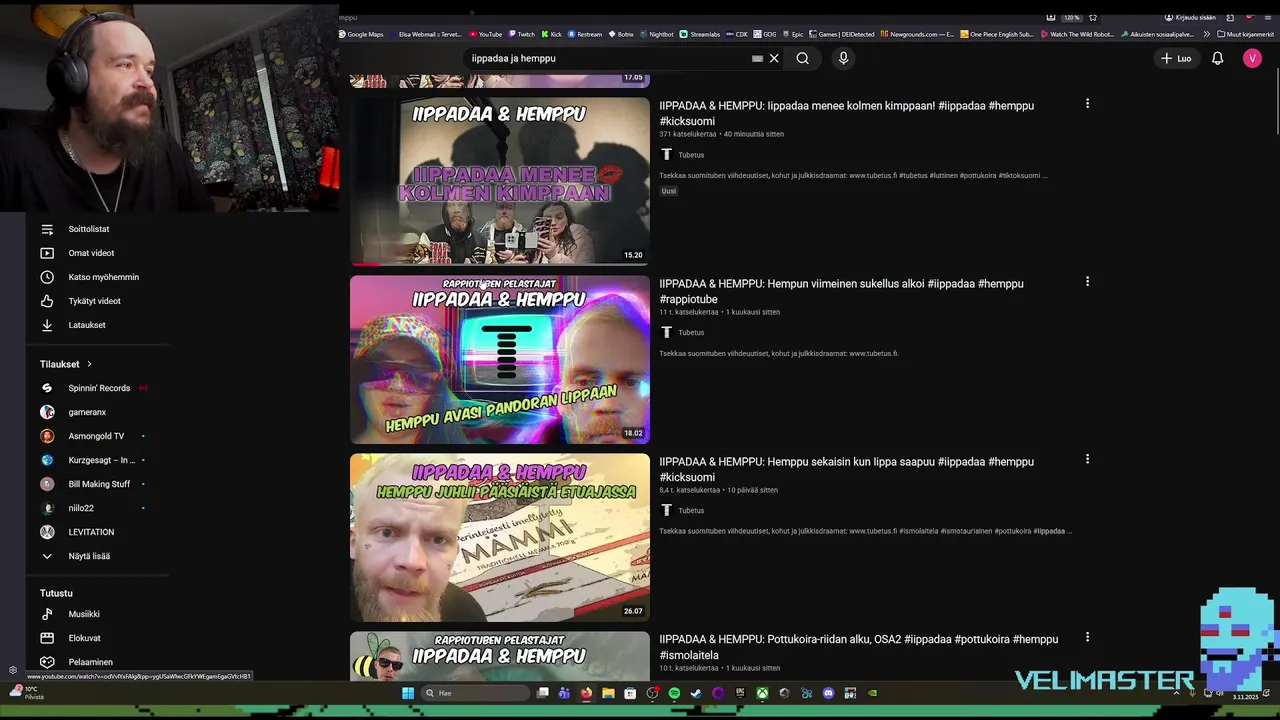Open the Kick bookmark
Screen dimensions: 1280x720
coord(552,34)
